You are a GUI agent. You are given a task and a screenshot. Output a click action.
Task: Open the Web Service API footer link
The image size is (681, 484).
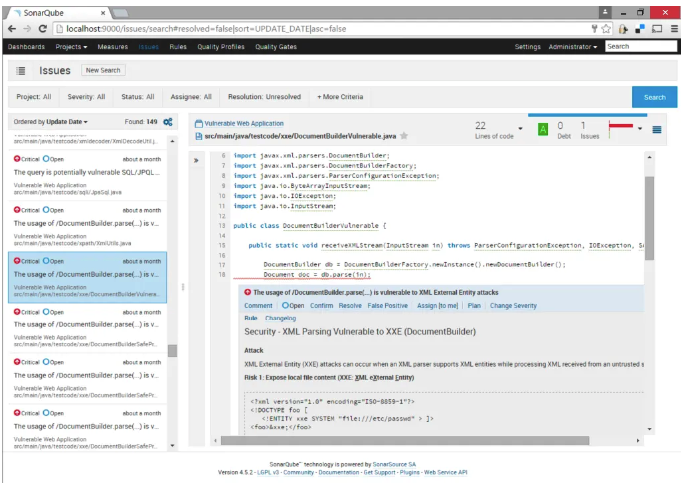(x=446, y=473)
